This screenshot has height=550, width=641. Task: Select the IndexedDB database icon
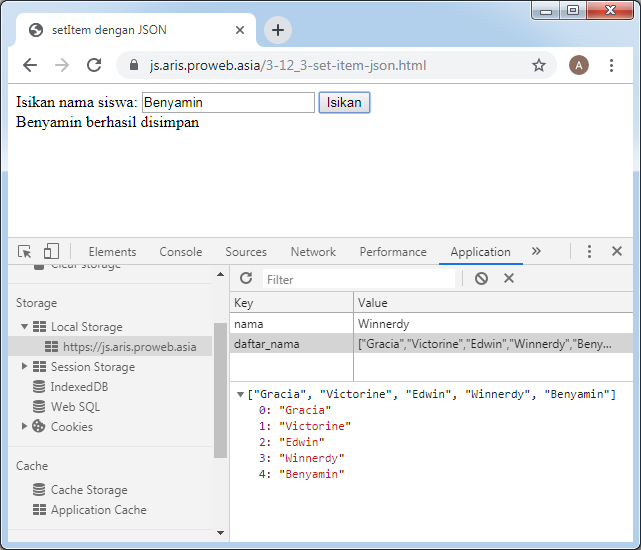coord(39,386)
